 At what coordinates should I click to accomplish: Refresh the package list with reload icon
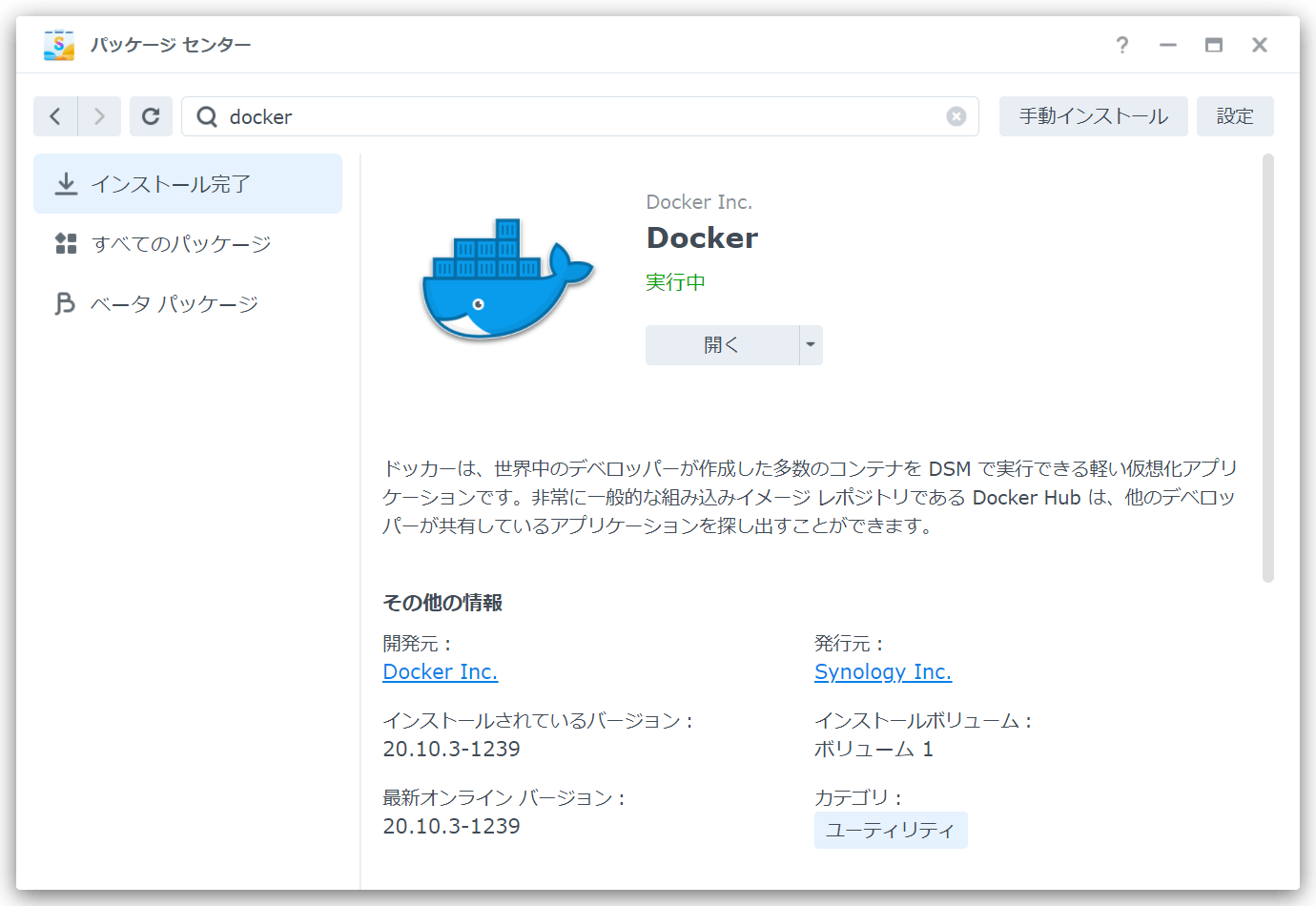point(151,116)
